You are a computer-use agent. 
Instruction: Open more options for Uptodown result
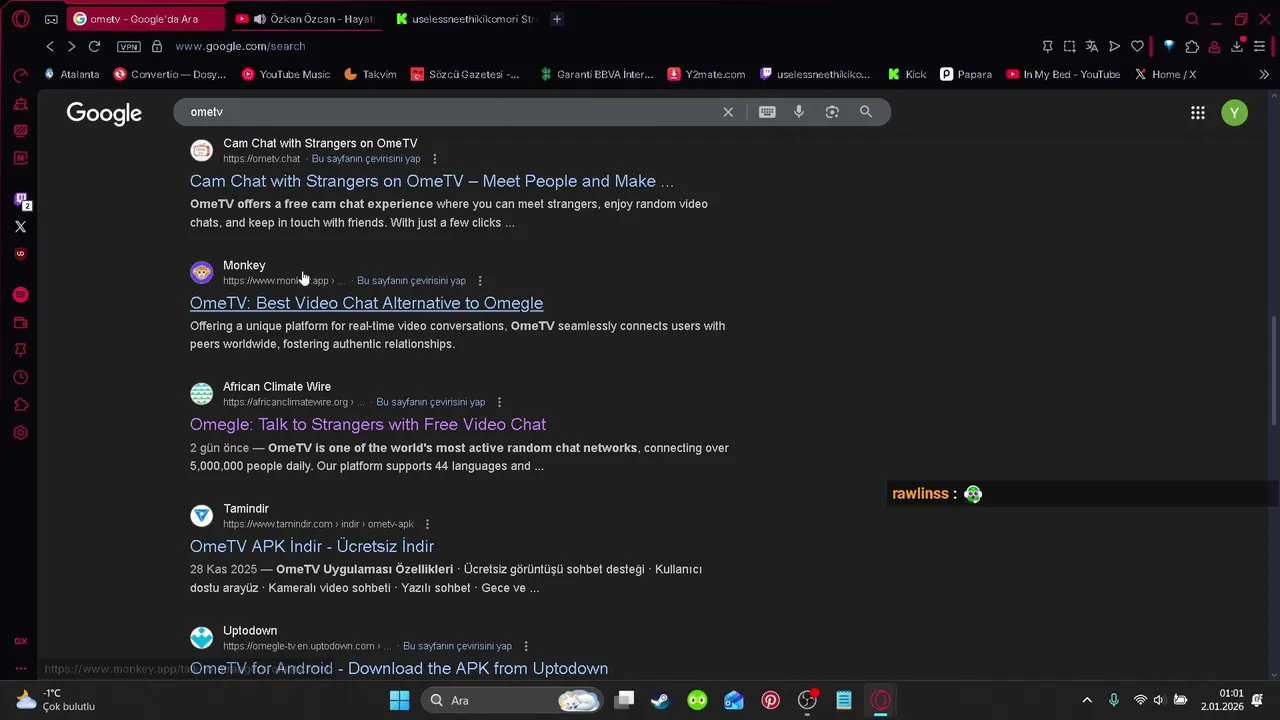coord(526,646)
